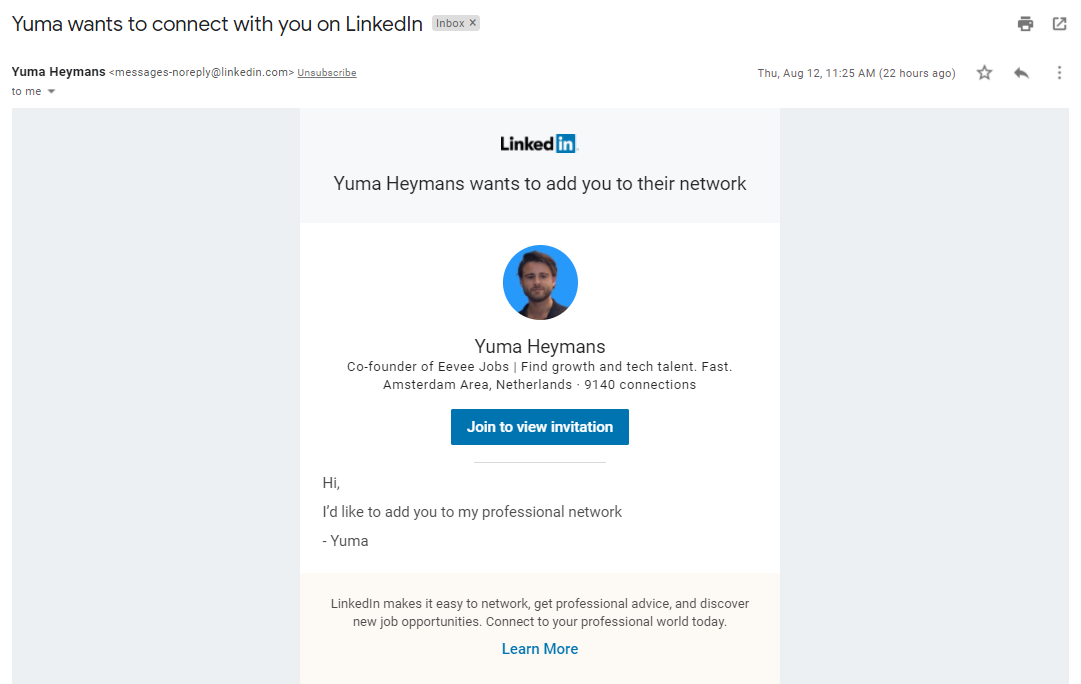Open the email in a new window
The height and width of the screenshot is (684, 1081).
pos(1060,24)
